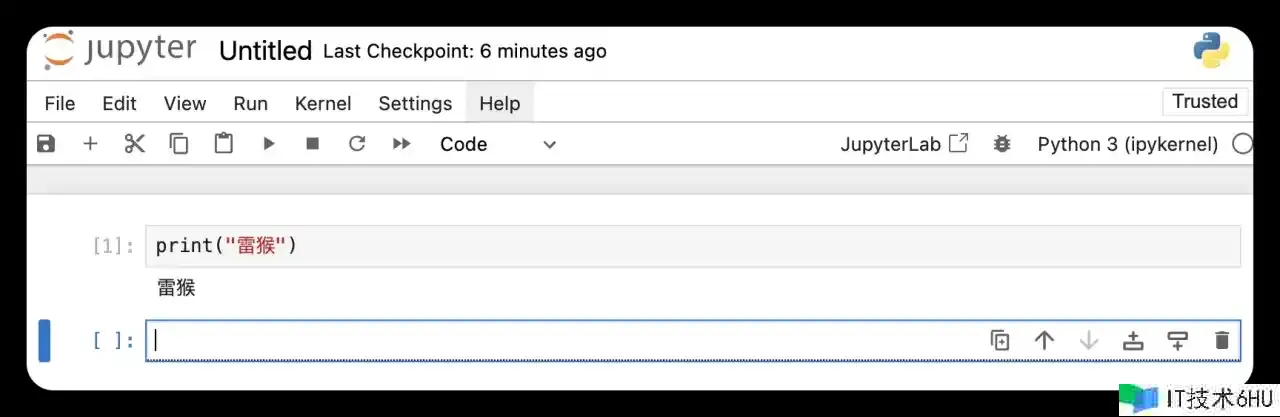Copy the selected cell using the toolbar
The height and width of the screenshot is (417, 1280).
179,144
